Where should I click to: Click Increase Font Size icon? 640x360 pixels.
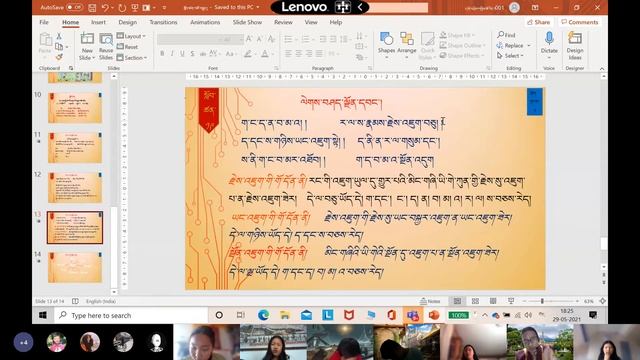(x=249, y=39)
